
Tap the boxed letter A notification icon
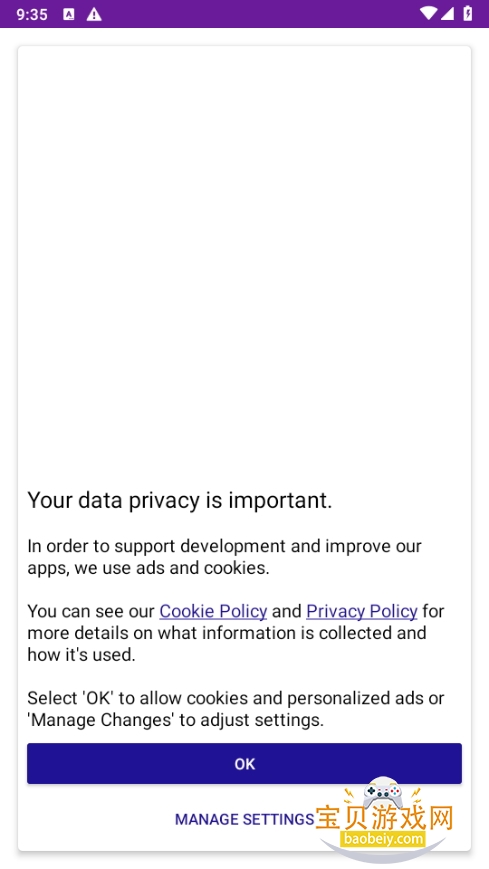tap(69, 14)
